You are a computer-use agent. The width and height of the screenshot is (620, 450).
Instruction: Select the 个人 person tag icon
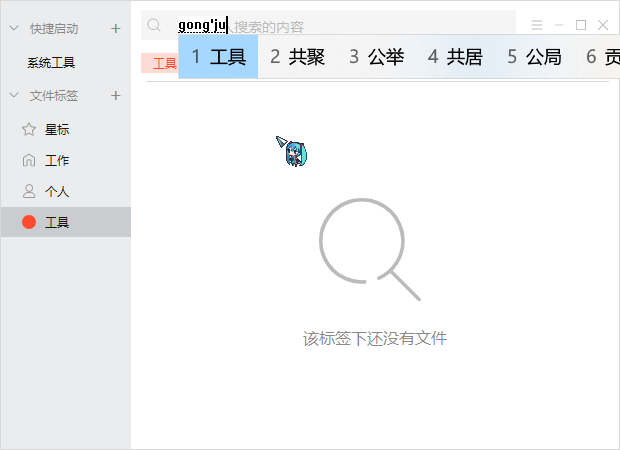point(28,191)
